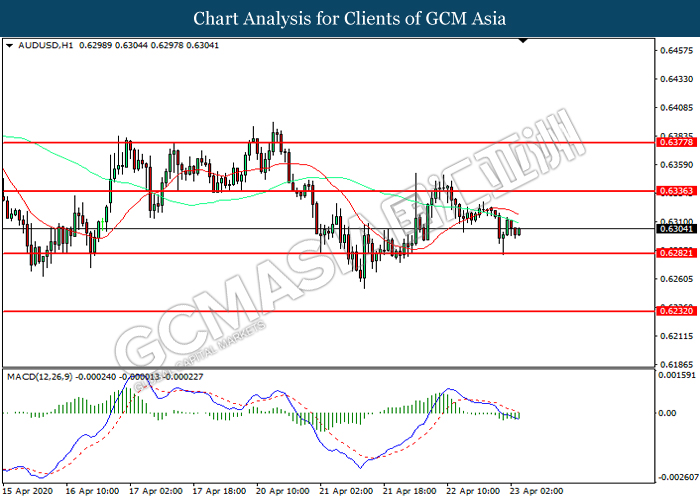Viewport: 700px width, 500px height.
Task: Select the AUDUSD,H1 symbol label
Action: tap(46, 46)
